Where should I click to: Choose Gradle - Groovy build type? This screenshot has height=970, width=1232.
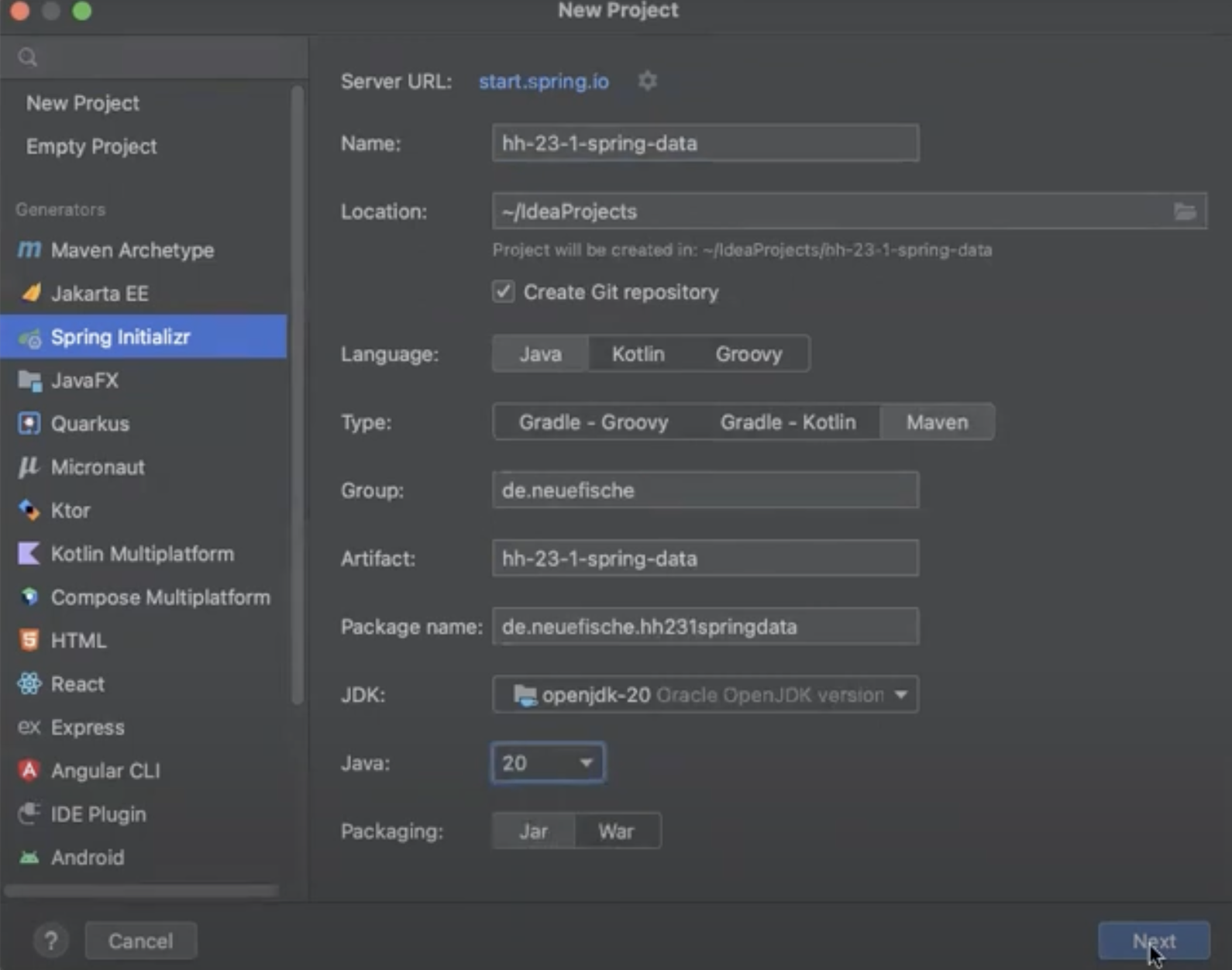pos(594,422)
